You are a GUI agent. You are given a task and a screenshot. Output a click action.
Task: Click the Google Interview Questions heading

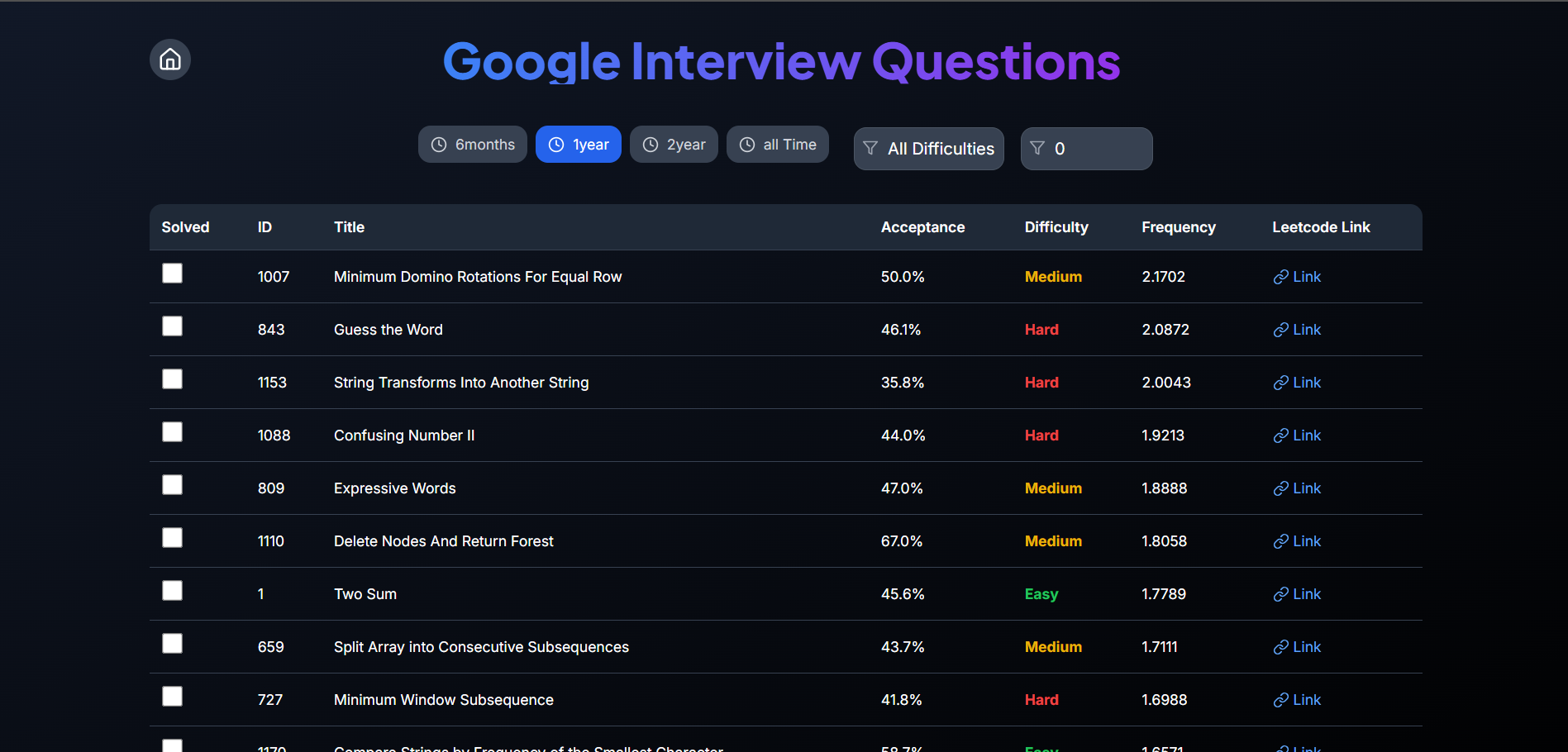[x=782, y=61]
